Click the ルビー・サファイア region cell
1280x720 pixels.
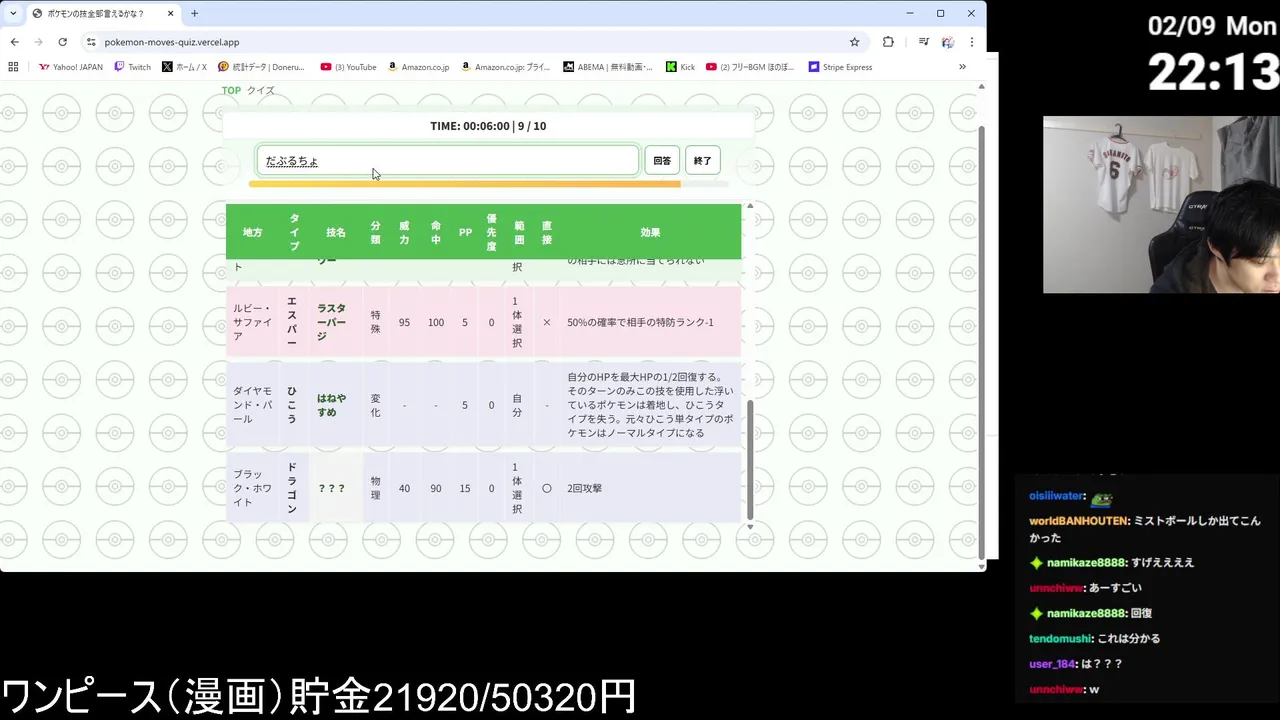pos(252,322)
